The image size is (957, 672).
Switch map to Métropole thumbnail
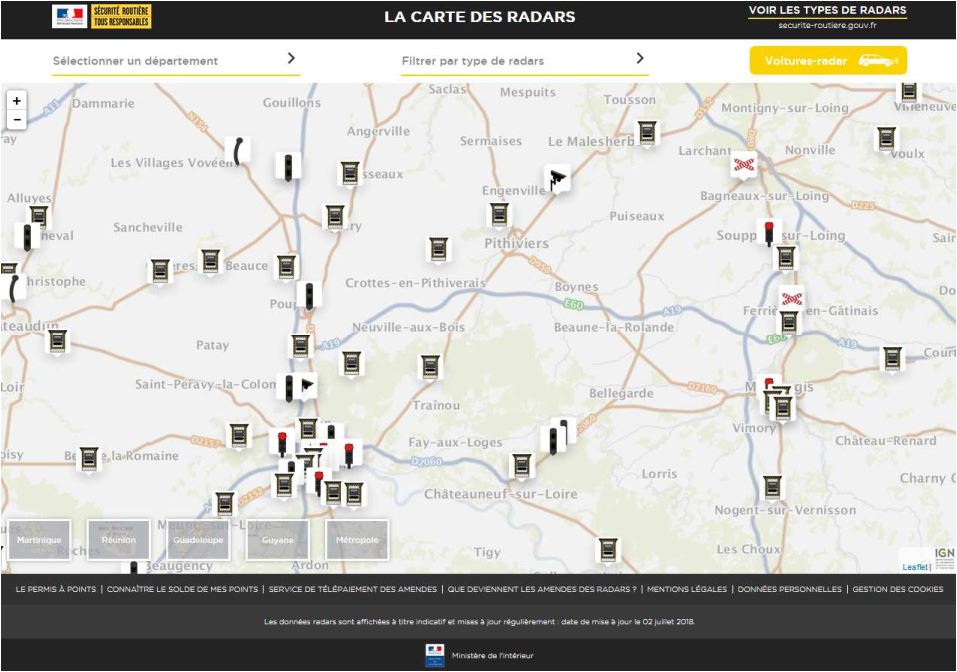(357, 540)
